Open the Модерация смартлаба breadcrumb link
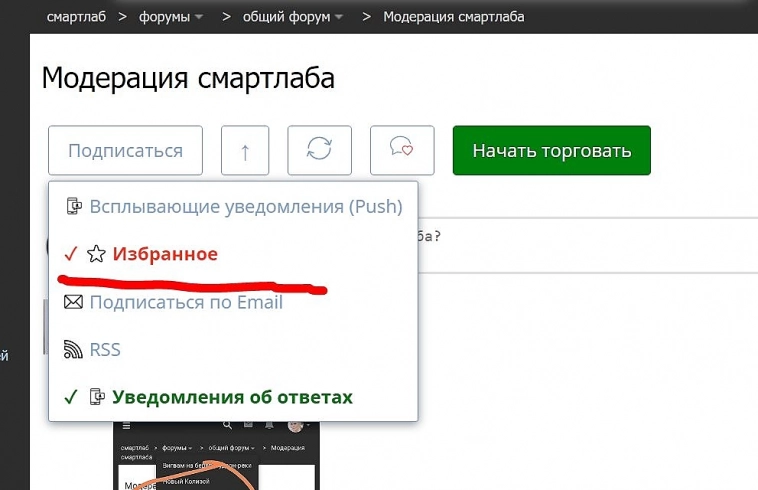Image resolution: width=758 pixels, height=490 pixels. click(x=453, y=17)
